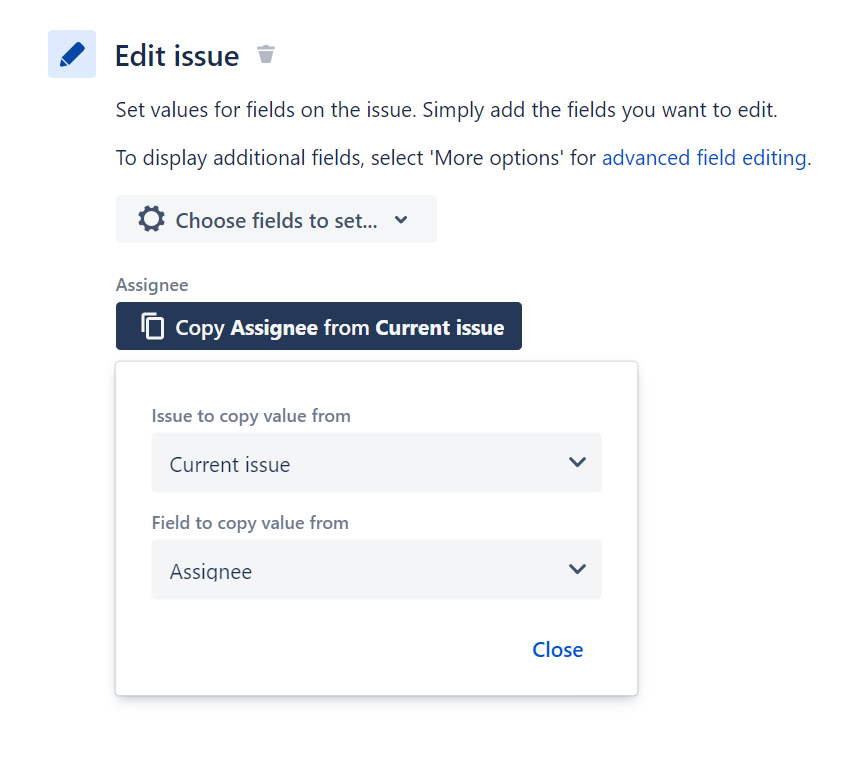This screenshot has height=771, width=852.
Task: Follow the advanced field editing link
Action: pyautogui.click(x=703, y=158)
